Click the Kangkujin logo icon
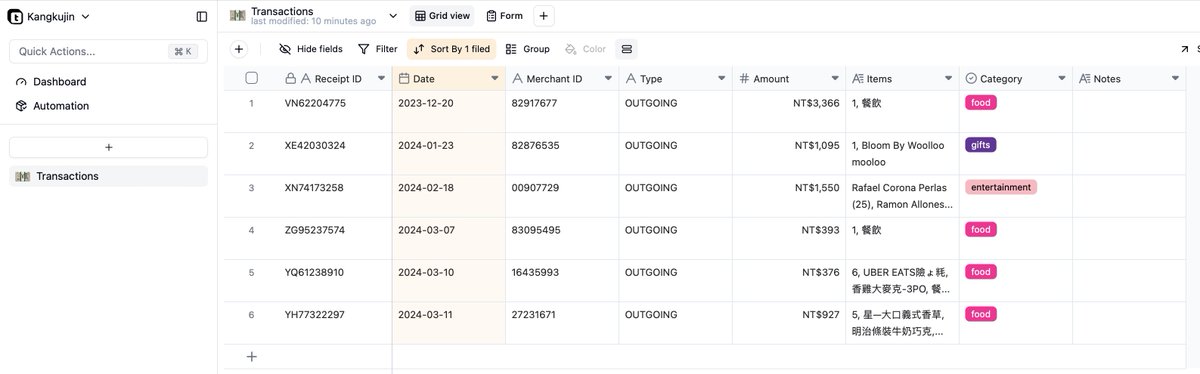1200x374 pixels. tap(16, 16)
